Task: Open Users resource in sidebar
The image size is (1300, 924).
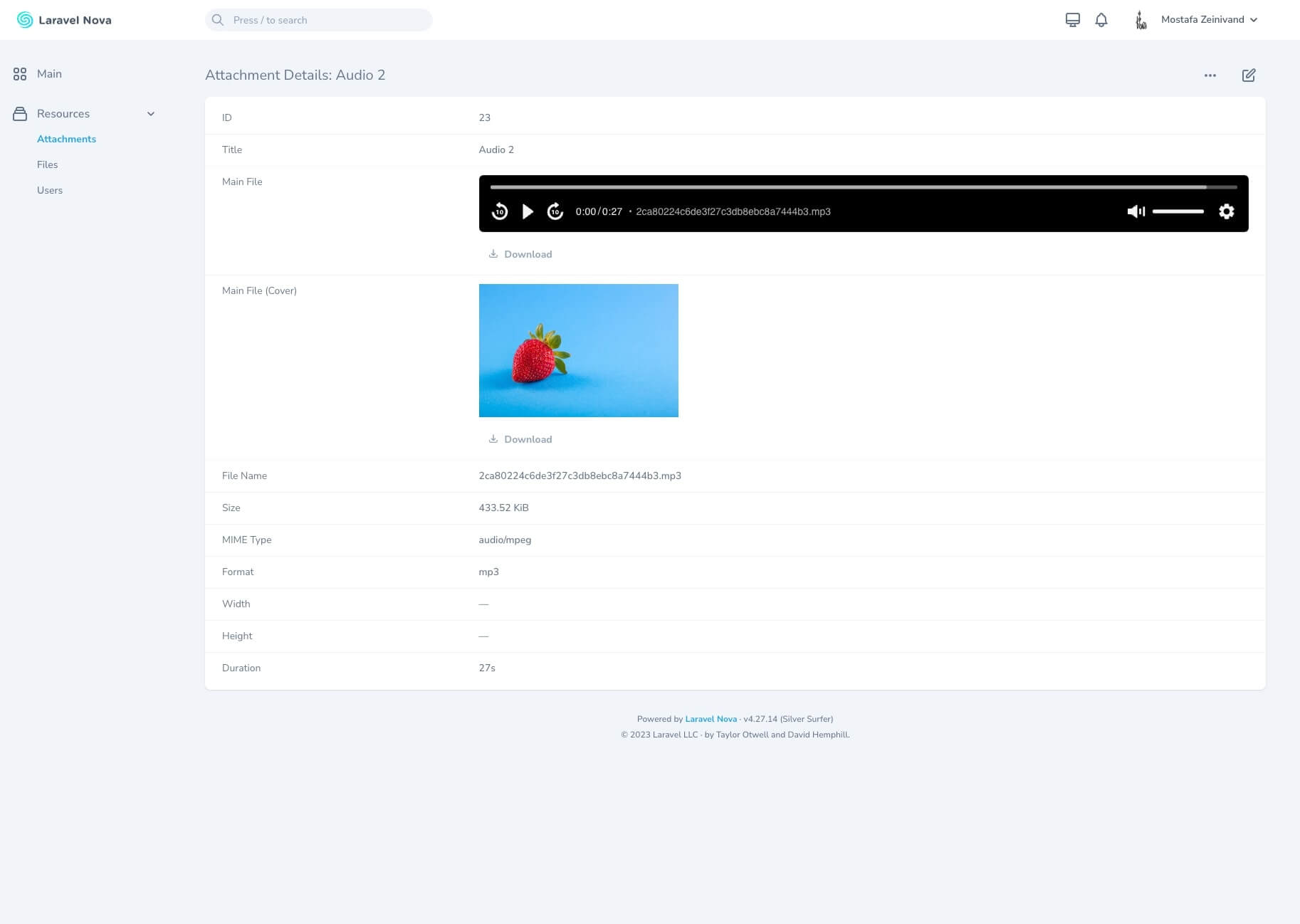Action: (x=50, y=190)
